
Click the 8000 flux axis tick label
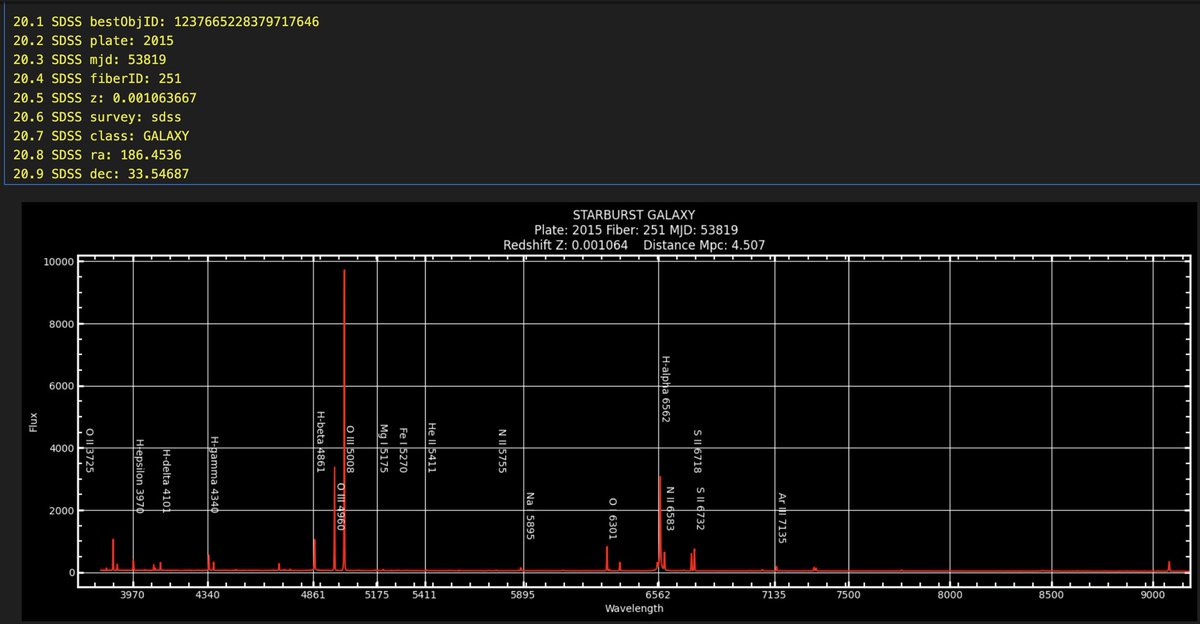(63, 324)
